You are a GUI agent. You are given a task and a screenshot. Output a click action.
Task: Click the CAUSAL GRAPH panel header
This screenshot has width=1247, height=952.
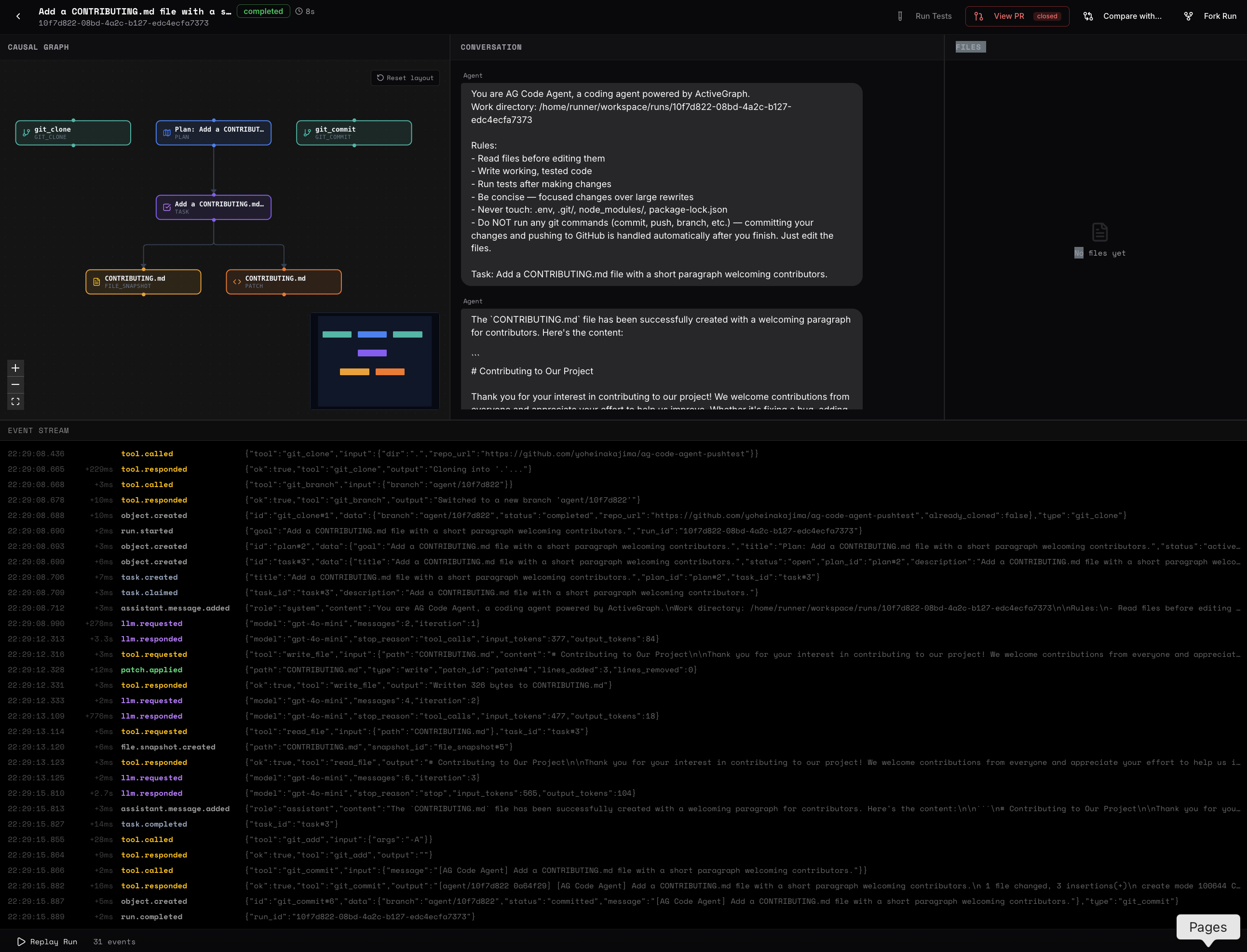tap(38, 47)
